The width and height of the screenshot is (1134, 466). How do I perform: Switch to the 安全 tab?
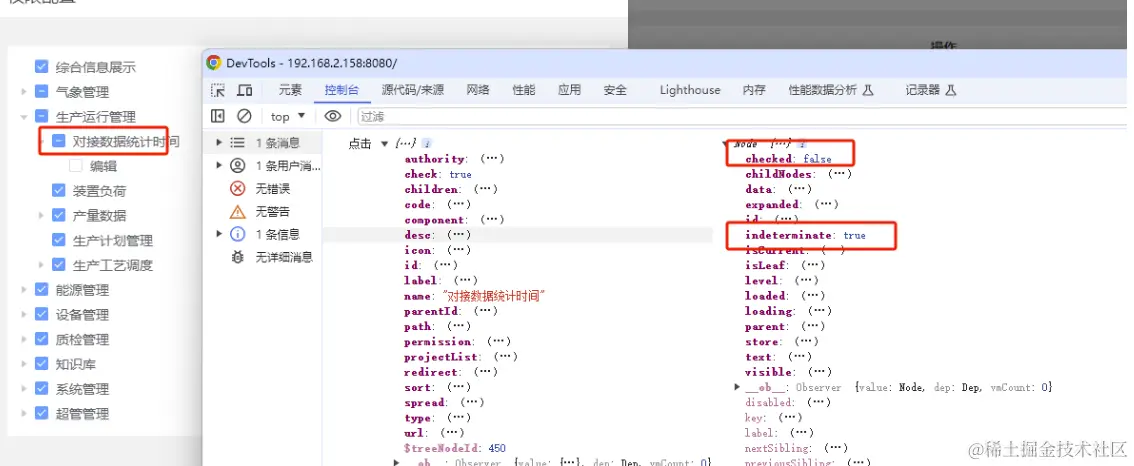[x=615, y=90]
